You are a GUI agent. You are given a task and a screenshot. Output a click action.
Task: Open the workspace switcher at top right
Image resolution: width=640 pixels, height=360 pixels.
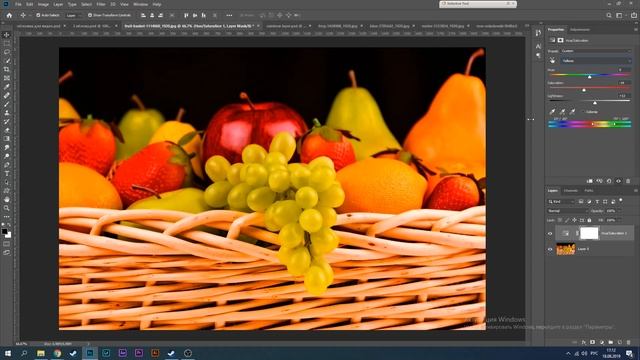tap(620, 15)
